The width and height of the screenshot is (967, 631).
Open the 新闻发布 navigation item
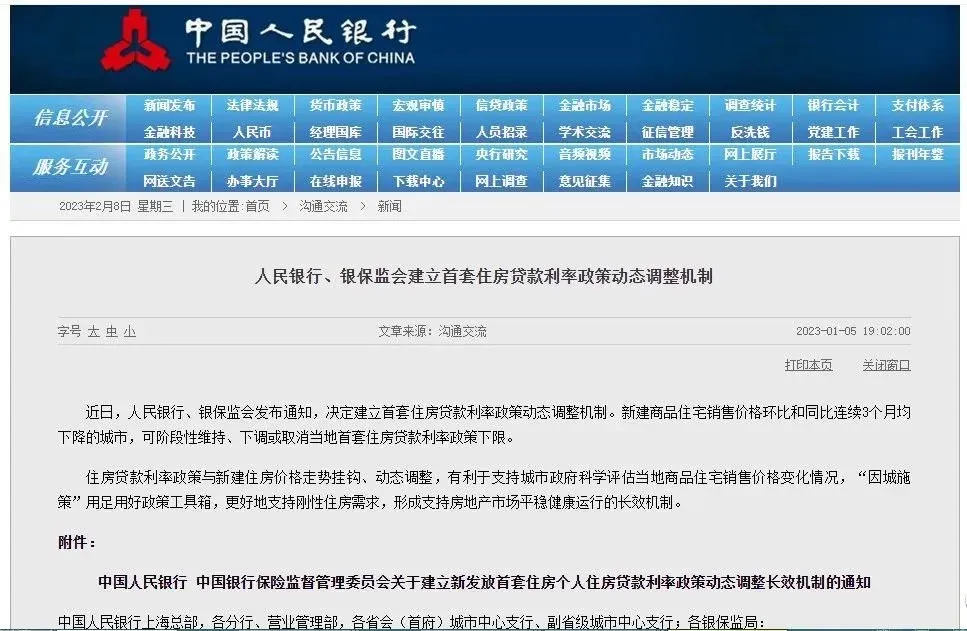pos(170,105)
